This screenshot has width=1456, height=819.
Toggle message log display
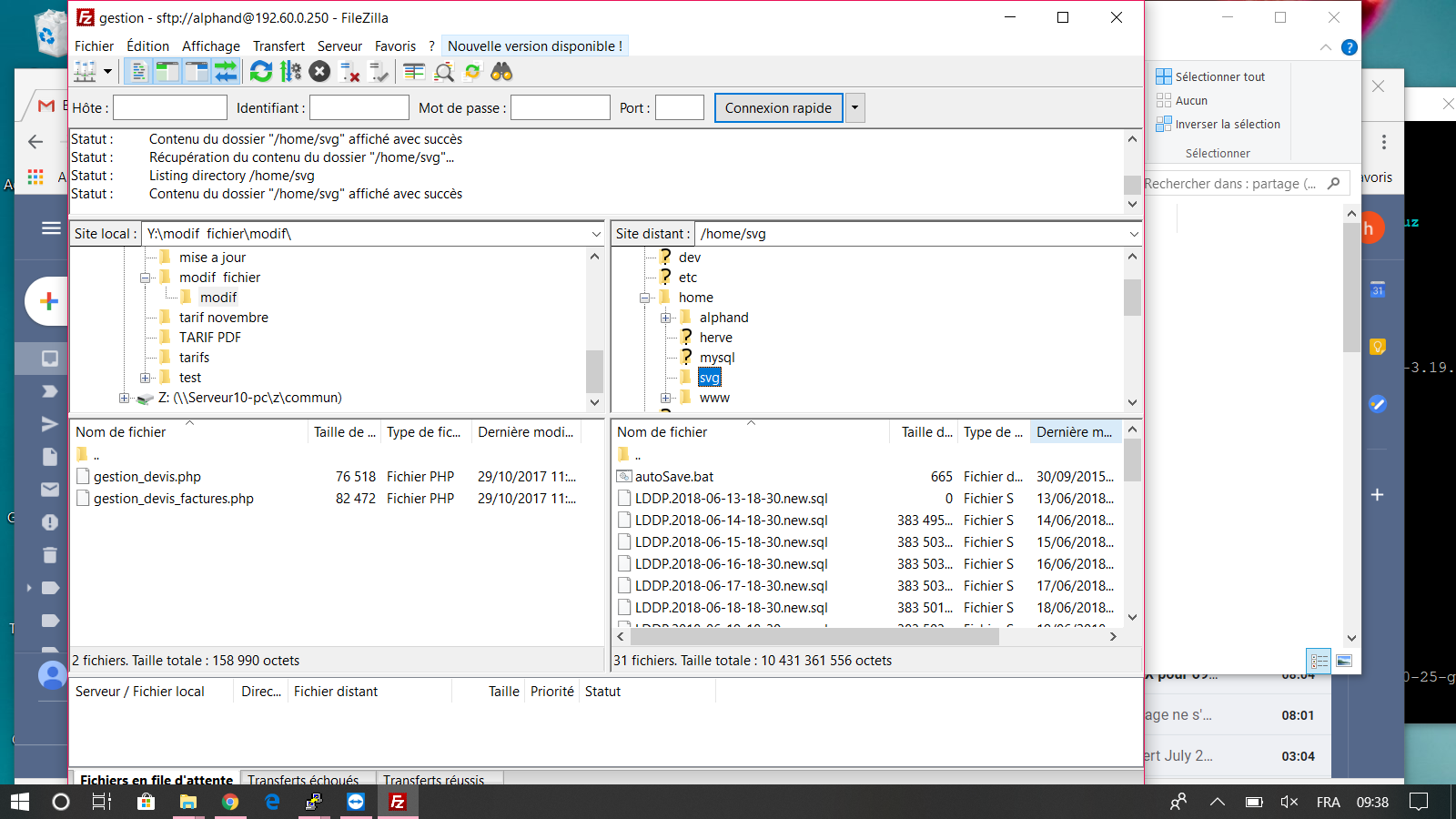point(138,71)
